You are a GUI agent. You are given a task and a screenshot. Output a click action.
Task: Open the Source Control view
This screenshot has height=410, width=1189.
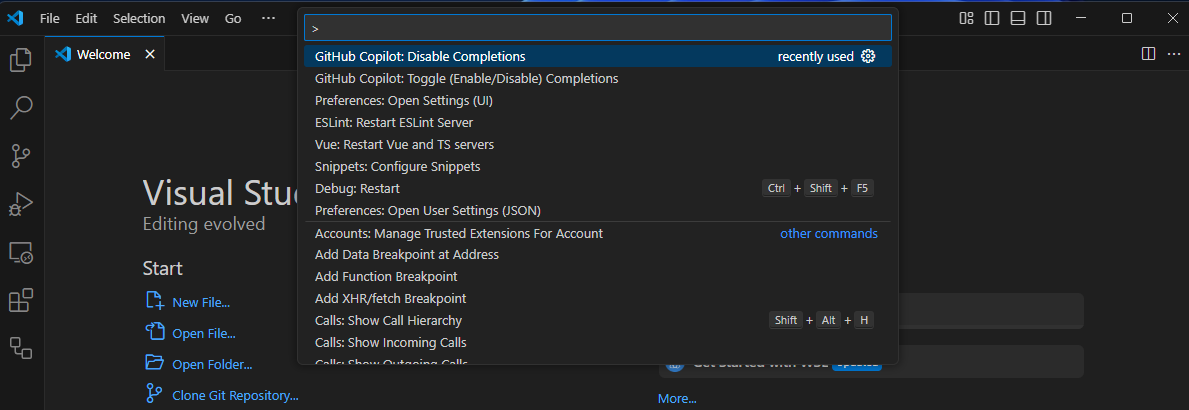(21, 155)
